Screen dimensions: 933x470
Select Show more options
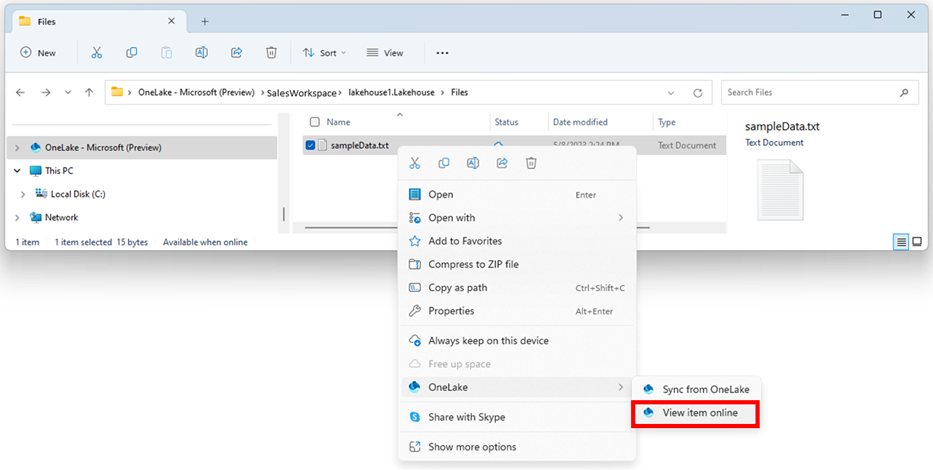516,447
